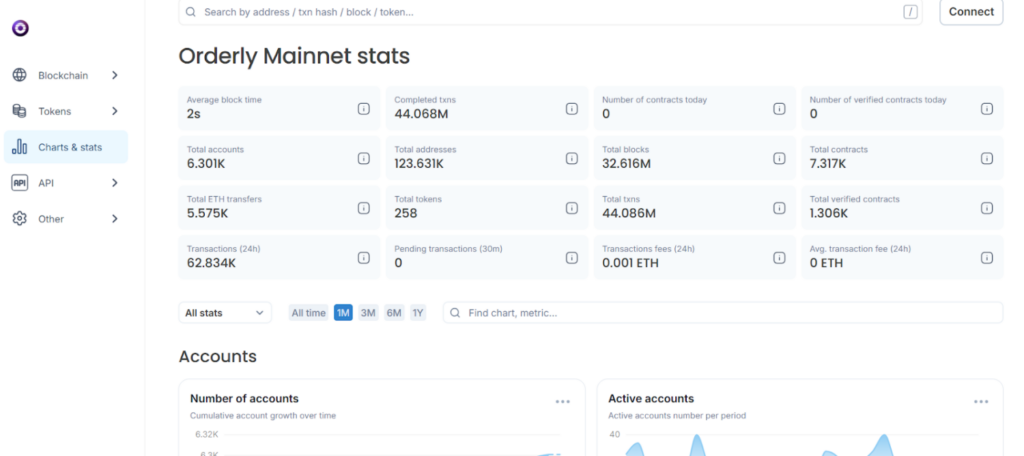Open Number of accounts chart options menu
The image size is (1024, 456).
563,402
